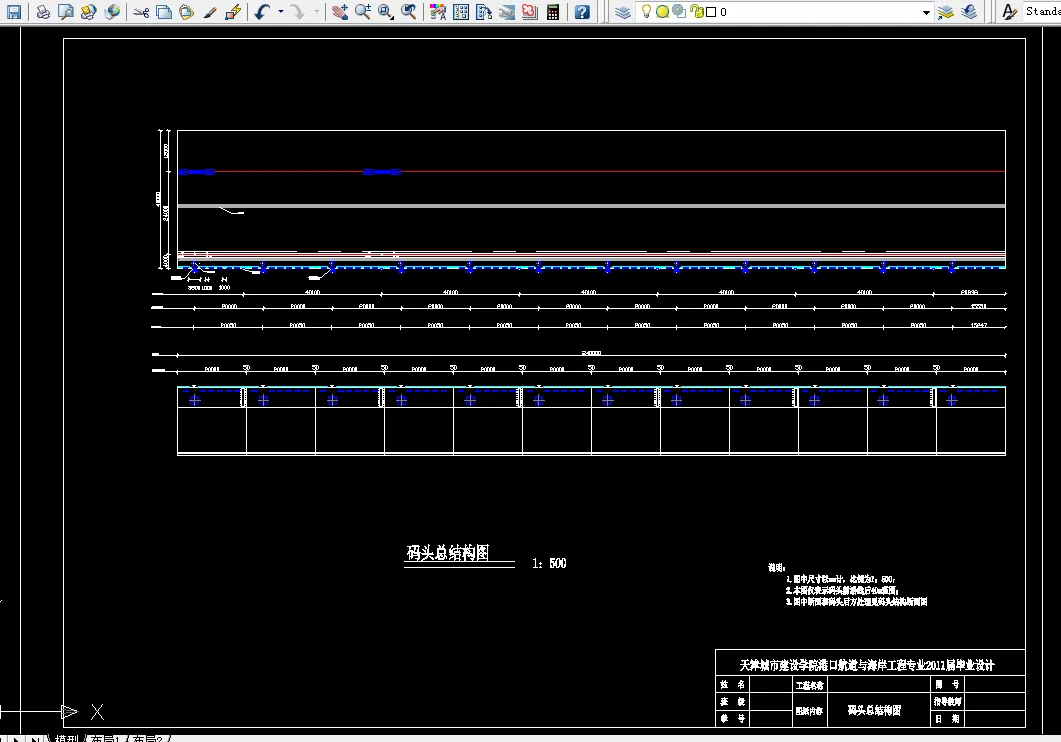Click the Save (floppy disk) icon
Viewport: 1061px width, 742px height.
14,11
